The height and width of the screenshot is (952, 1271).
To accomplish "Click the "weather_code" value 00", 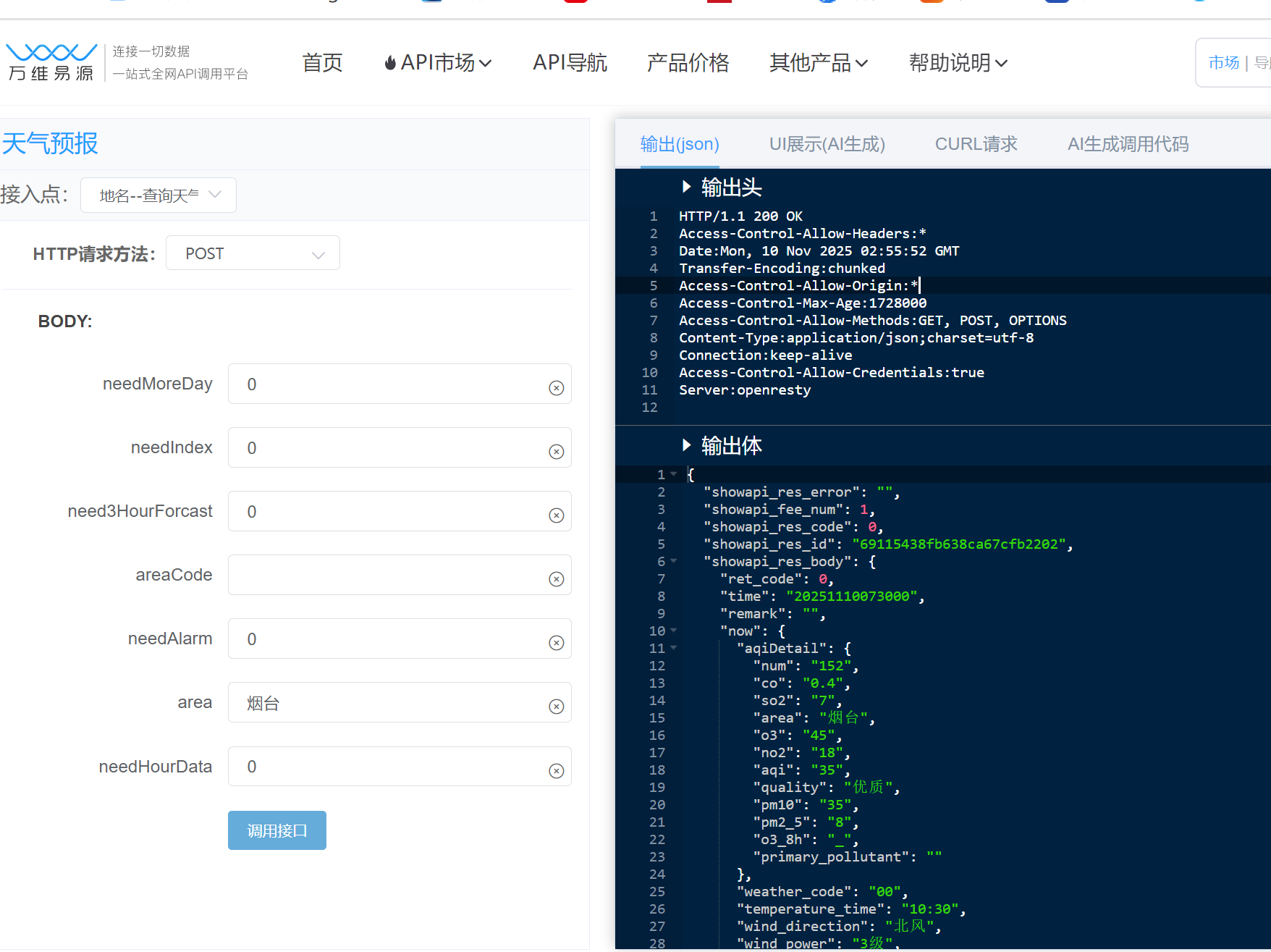I will pyautogui.click(x=884, y=891).
